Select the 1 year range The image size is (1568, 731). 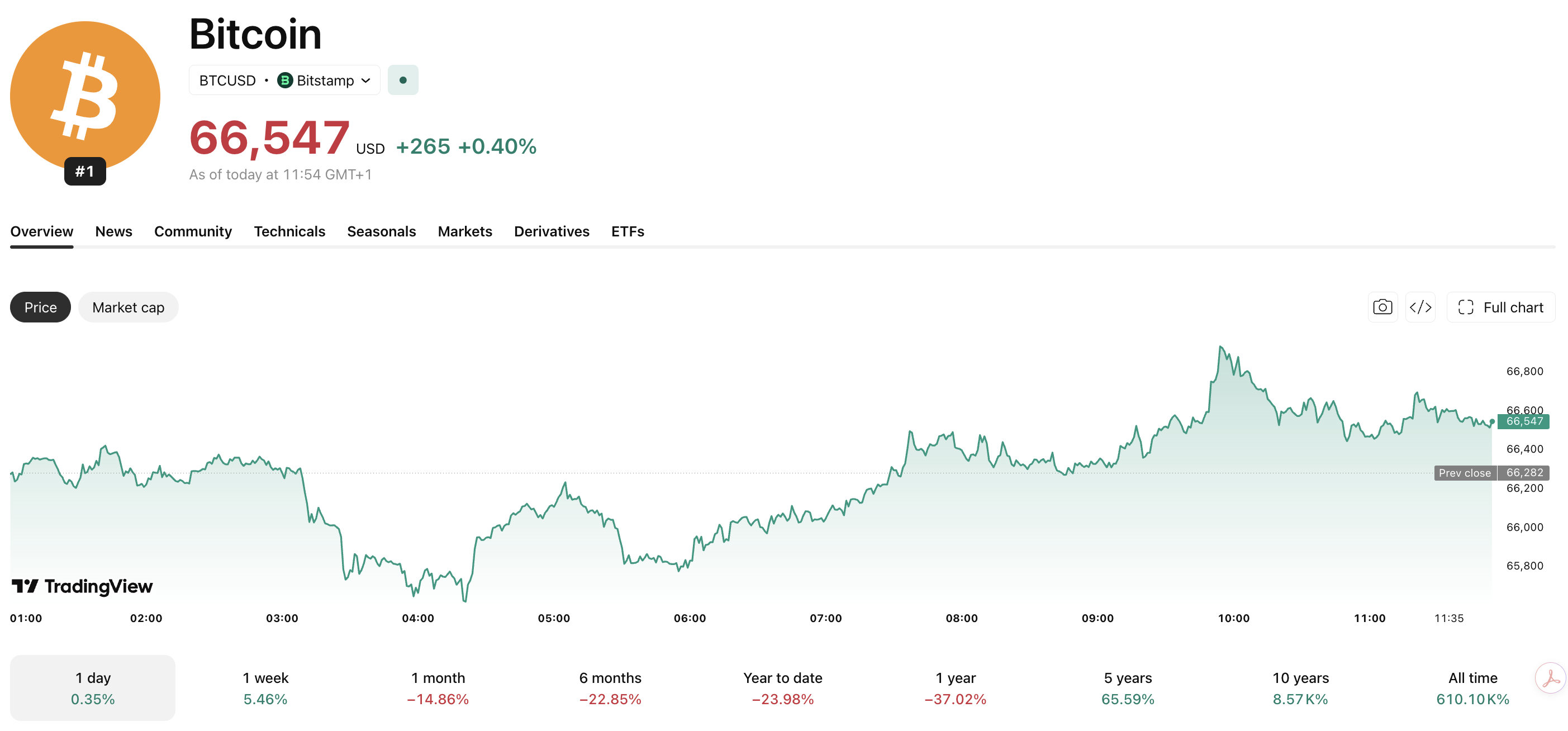[x=956, y=688]
